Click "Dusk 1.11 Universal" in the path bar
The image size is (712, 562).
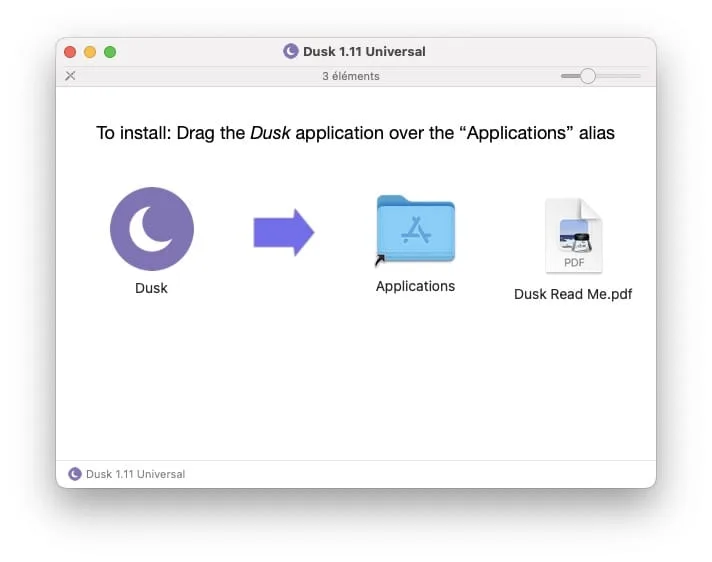(135, 474)
